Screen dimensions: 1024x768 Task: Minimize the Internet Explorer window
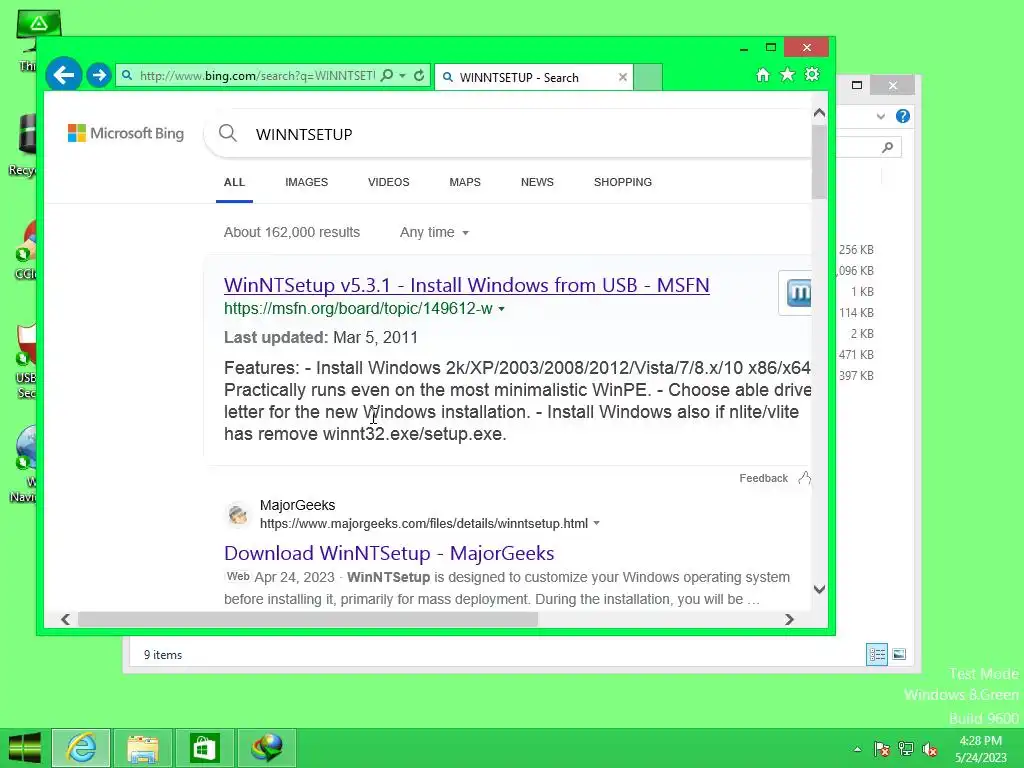744,48
